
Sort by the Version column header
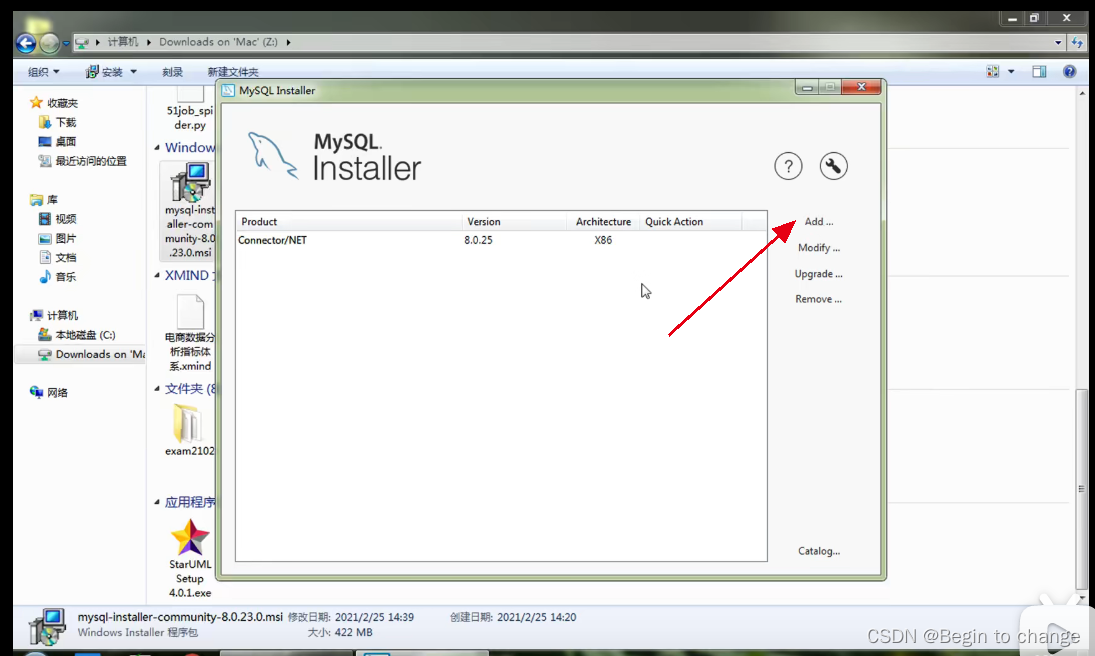pyautogui.click(x=514, y=221)
